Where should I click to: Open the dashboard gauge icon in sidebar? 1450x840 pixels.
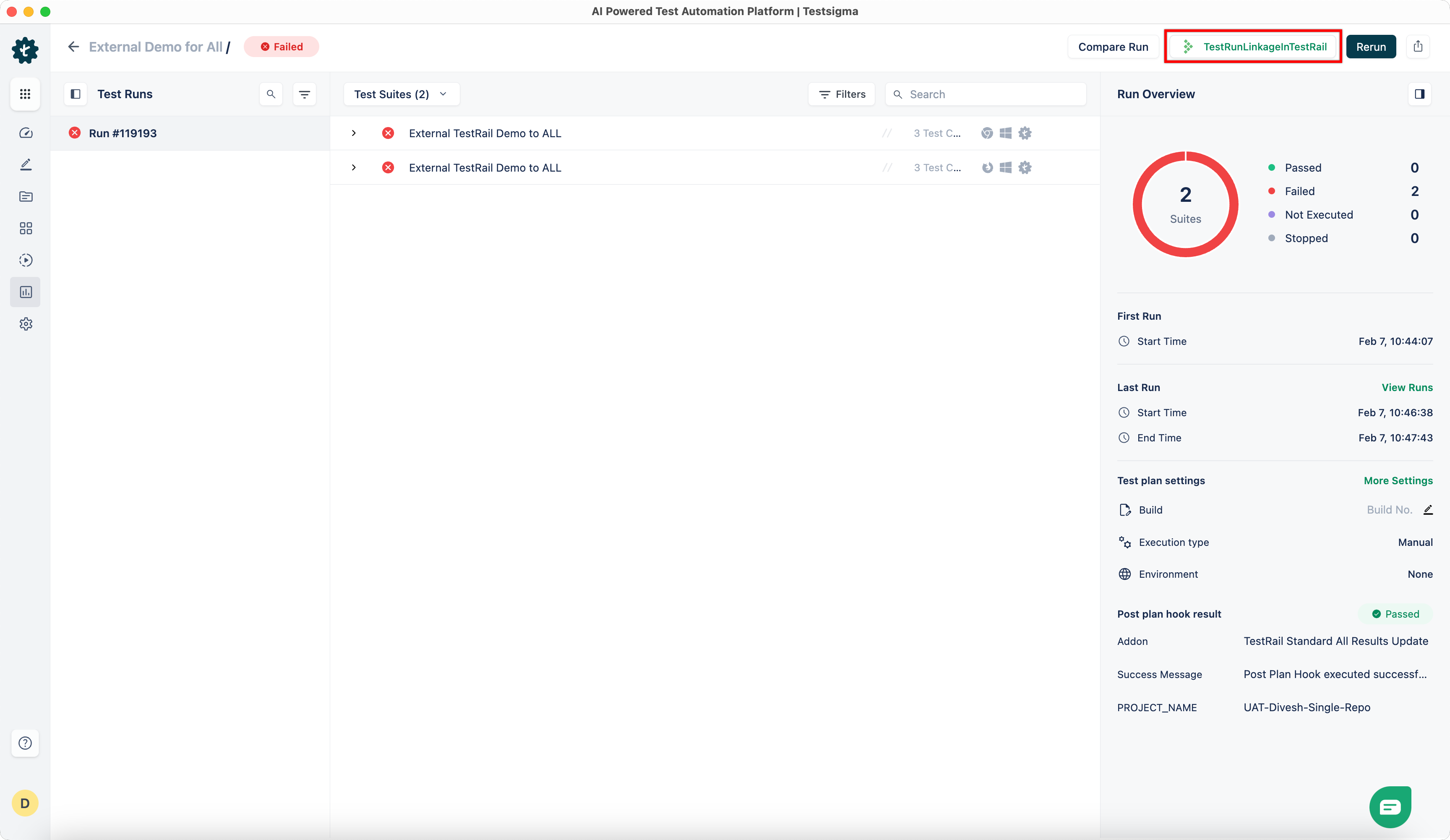26,133
